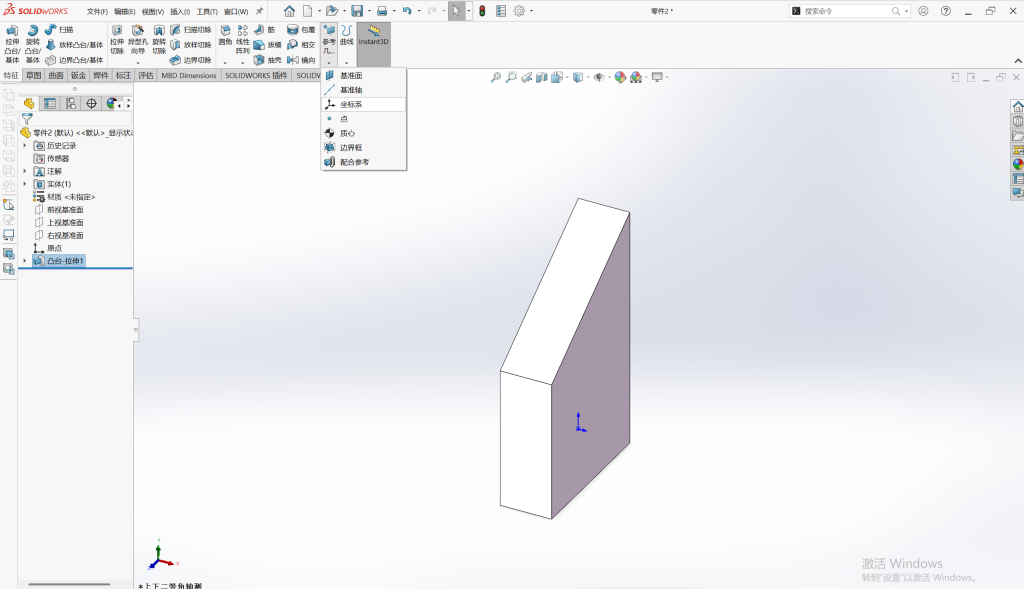1024x589 pixels.
Task: Open the DimXpertManager crosshair tab
Action: (x=91, y=103)
